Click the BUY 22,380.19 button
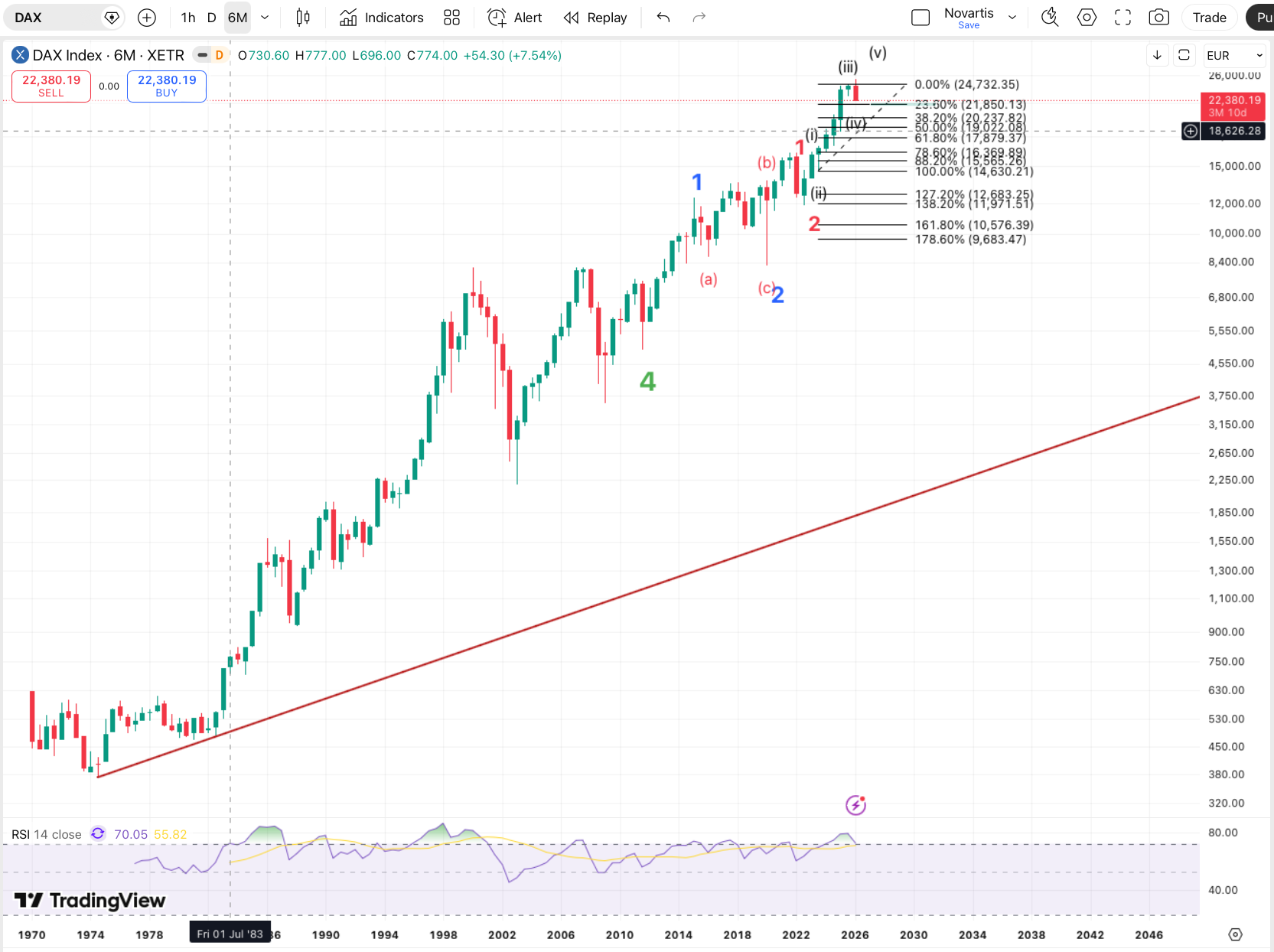1274x952 pixels. pos(167,86)
